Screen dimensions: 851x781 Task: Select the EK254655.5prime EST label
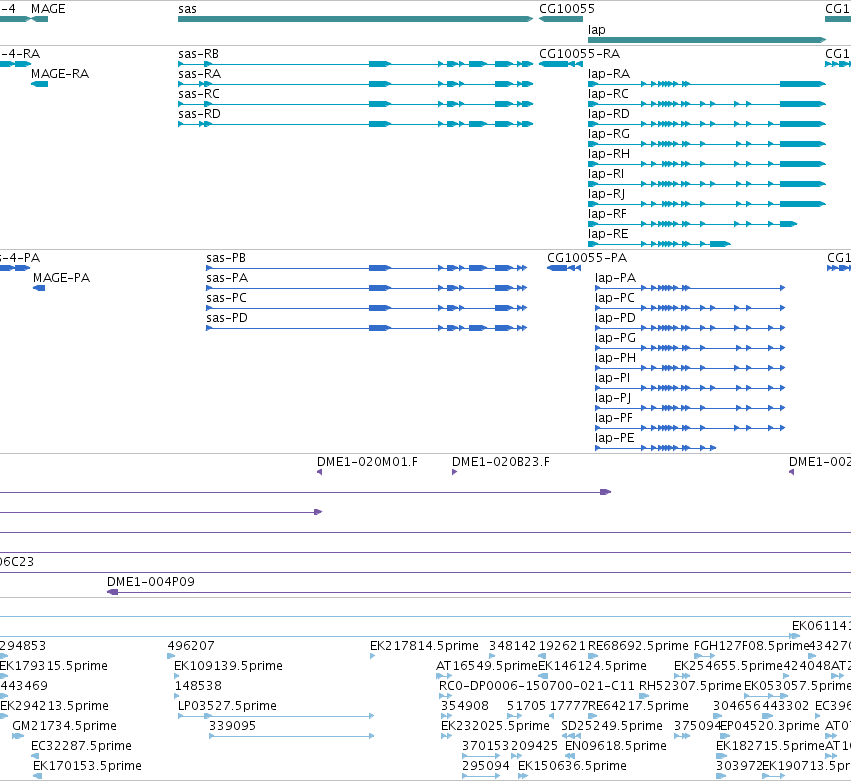pos(729,666)
